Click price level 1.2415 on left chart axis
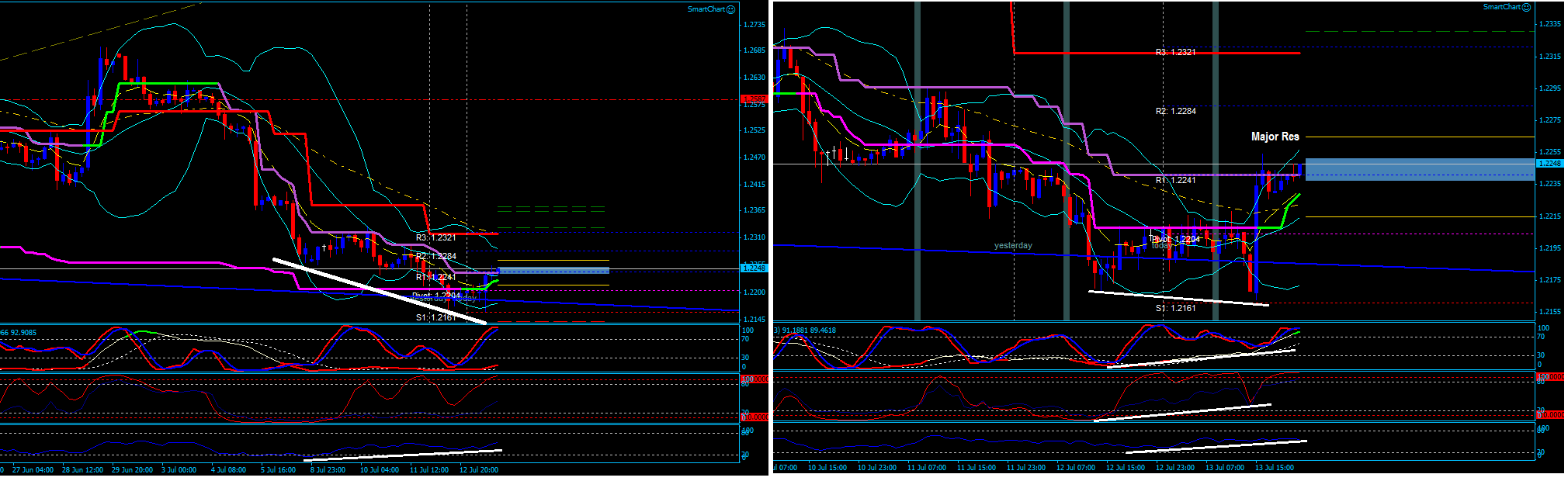Image resolution: width=1568 pixels, height=481 pixels. click(755, 185)
